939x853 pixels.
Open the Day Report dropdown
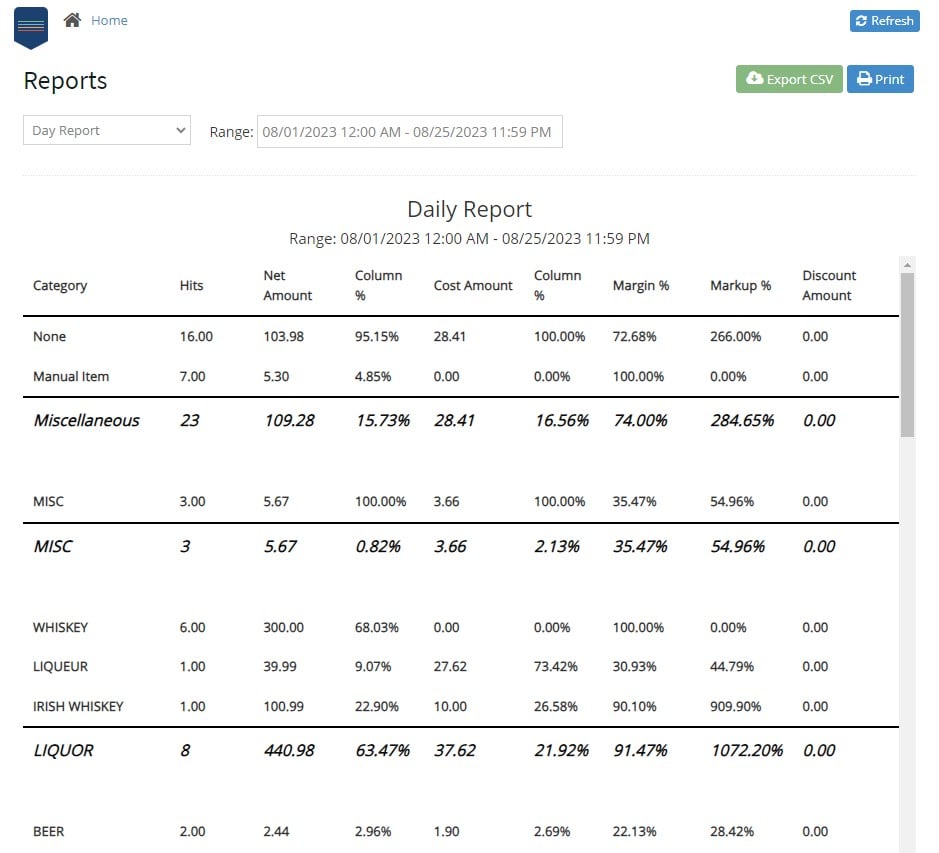(x=106, y=130)
